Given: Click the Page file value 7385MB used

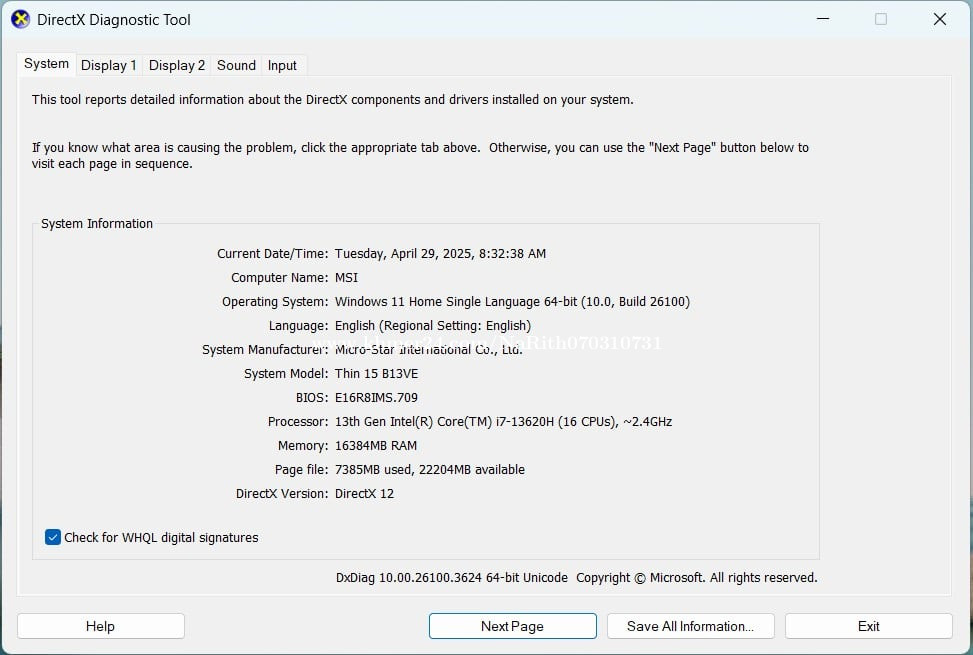Looking at the screenshot, I should click(x=430, y=470).
